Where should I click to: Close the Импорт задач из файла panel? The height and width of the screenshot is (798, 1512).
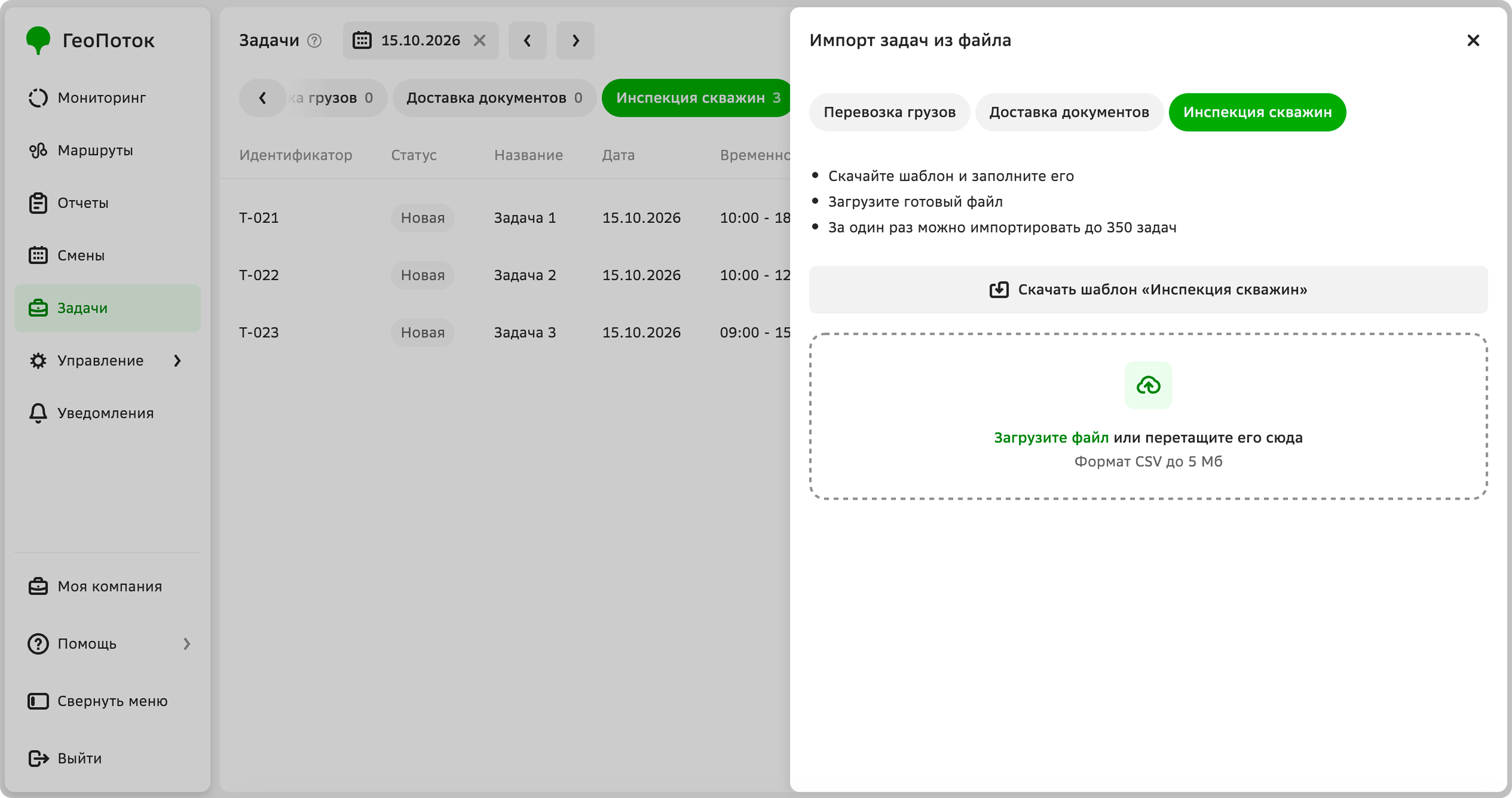pos(1473,41)
